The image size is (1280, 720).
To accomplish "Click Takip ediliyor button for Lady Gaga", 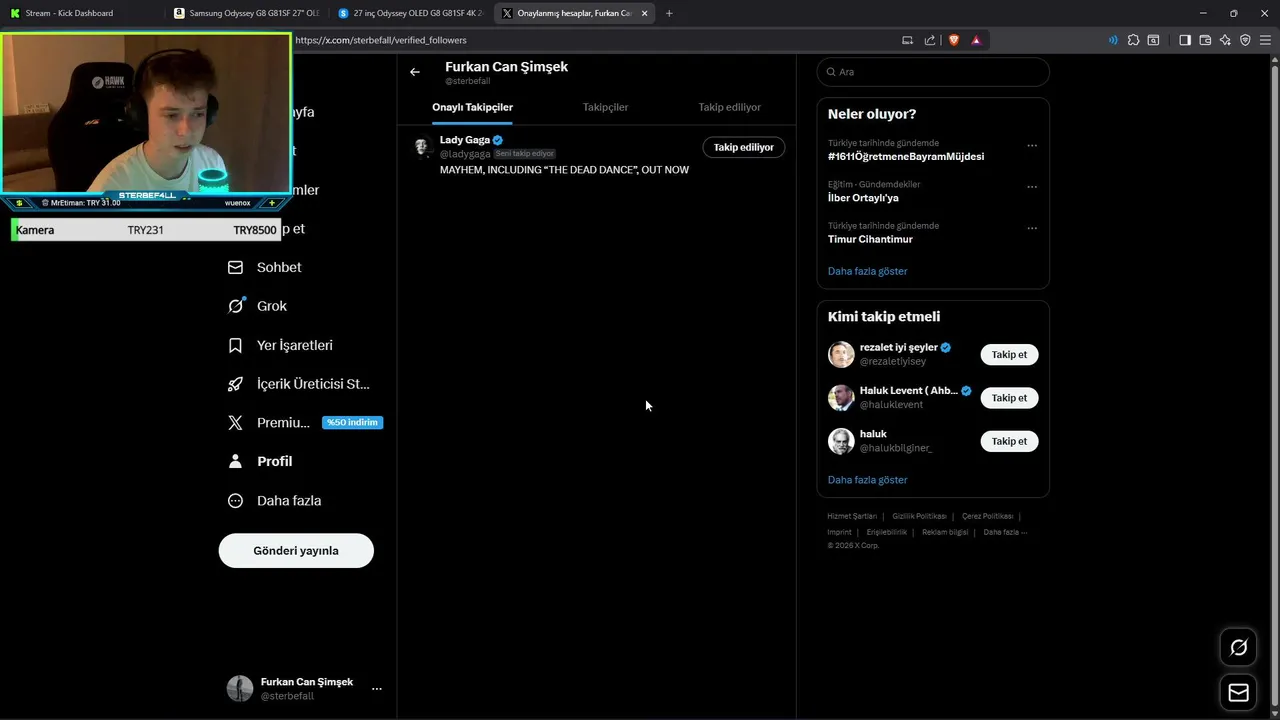I will pos(743,147).
